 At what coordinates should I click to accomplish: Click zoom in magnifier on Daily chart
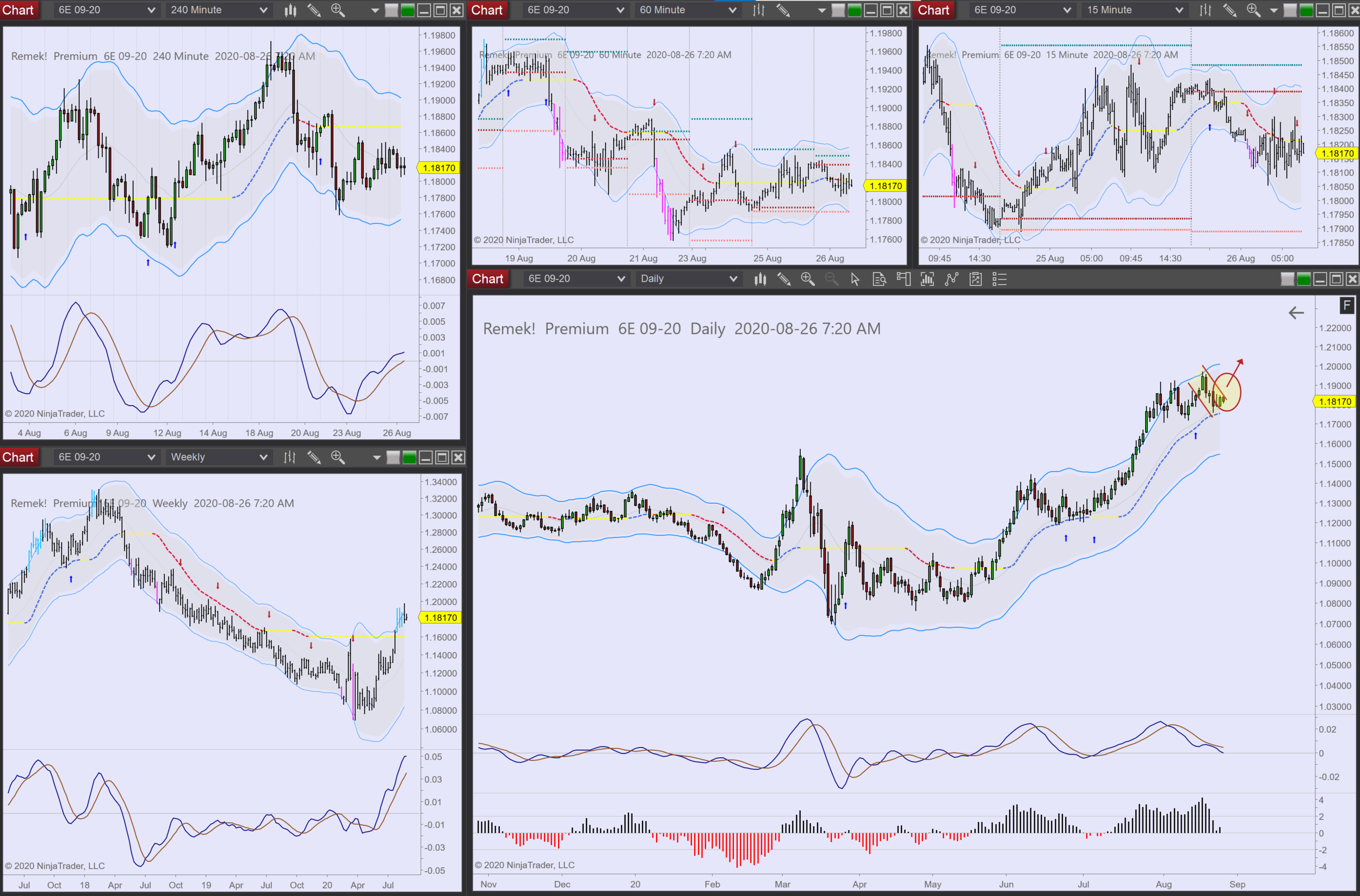(807, 279)
